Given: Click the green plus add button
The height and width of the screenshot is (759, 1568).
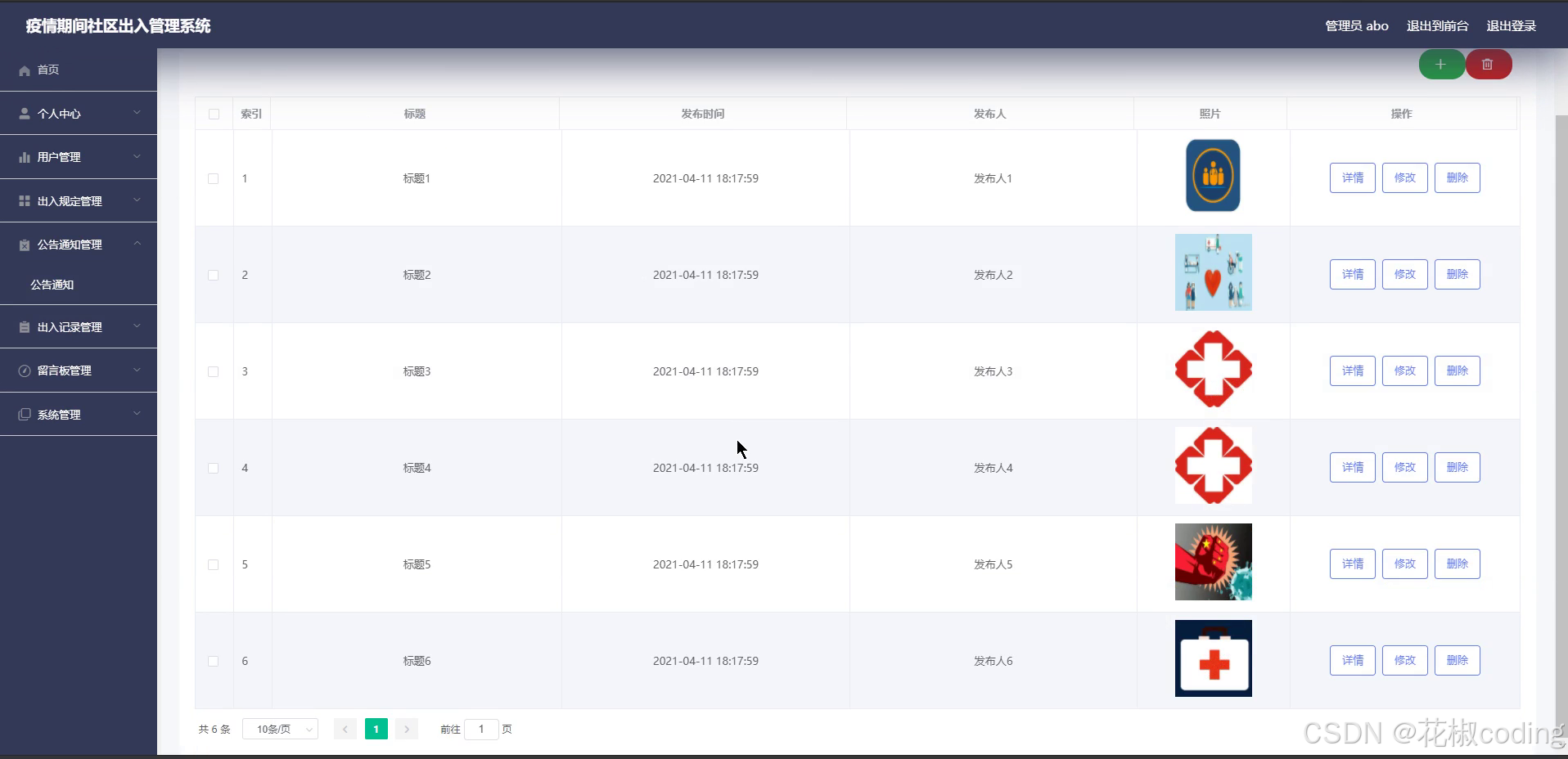Looking at the screenshot, I should (1441, 65).
